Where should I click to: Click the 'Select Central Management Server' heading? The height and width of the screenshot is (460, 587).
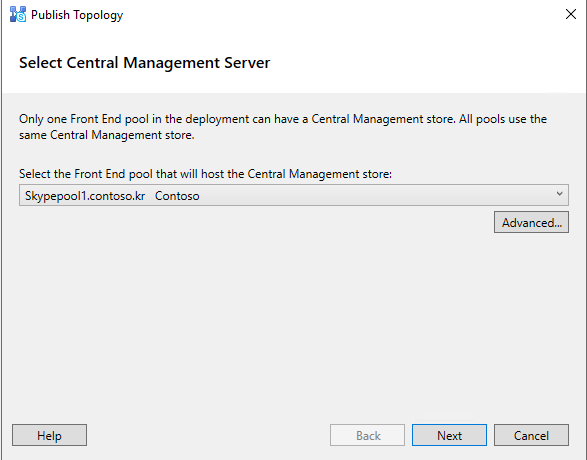pos(145,63)
